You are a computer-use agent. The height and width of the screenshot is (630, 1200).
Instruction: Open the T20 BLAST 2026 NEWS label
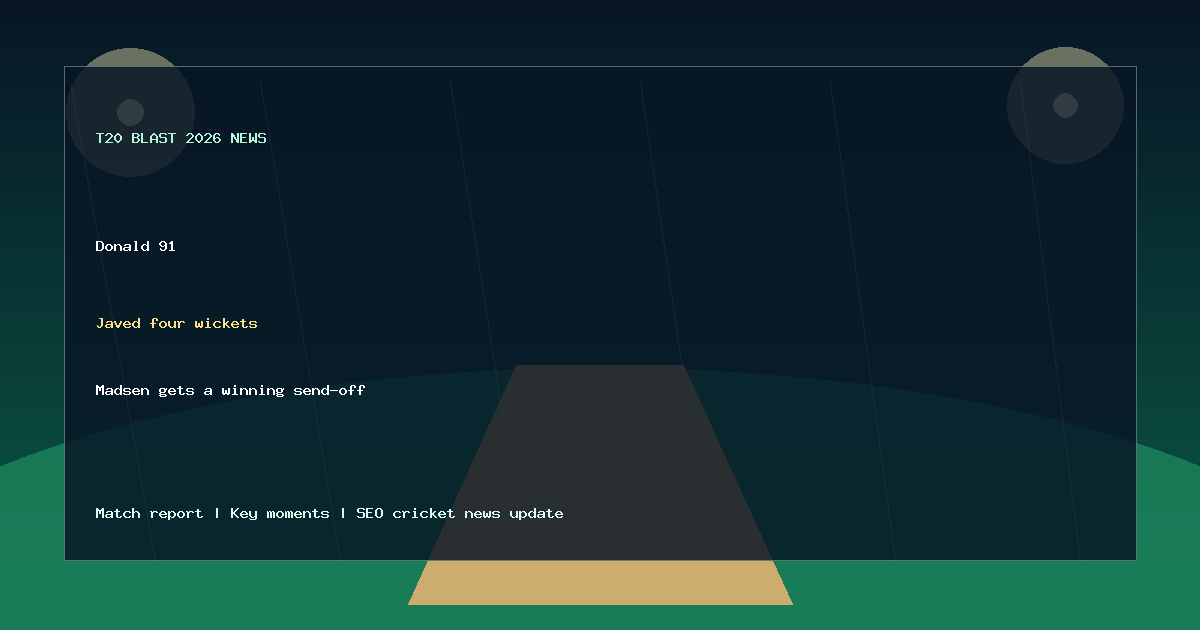point(181,138)
